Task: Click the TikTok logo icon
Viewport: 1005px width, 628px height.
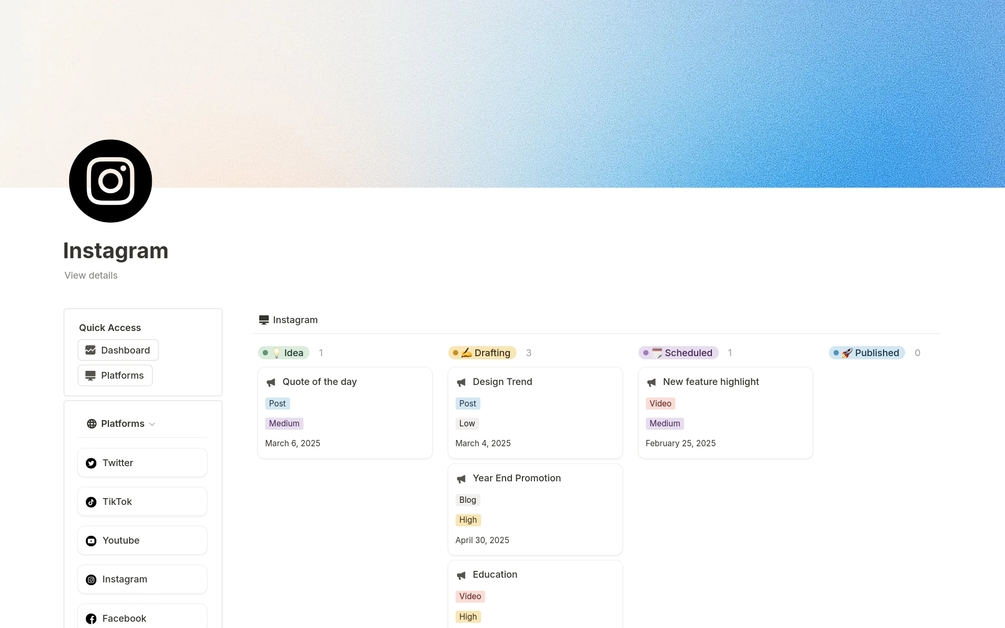Action: pos(91,502)
